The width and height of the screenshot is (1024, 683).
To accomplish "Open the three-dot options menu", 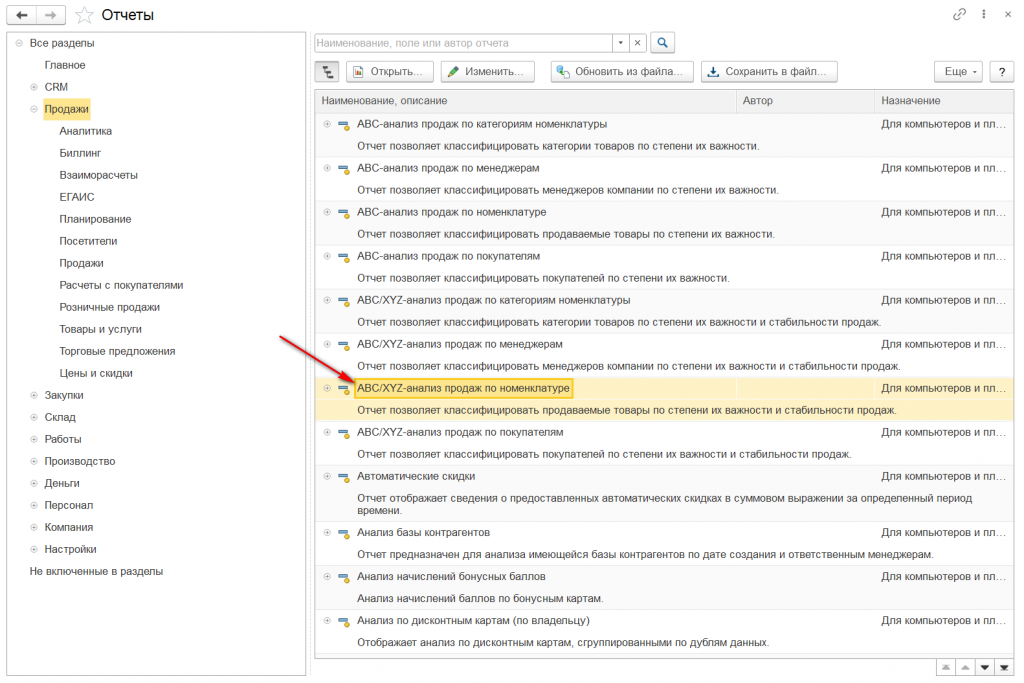I will pyautogui.click(x=984, y=14).
